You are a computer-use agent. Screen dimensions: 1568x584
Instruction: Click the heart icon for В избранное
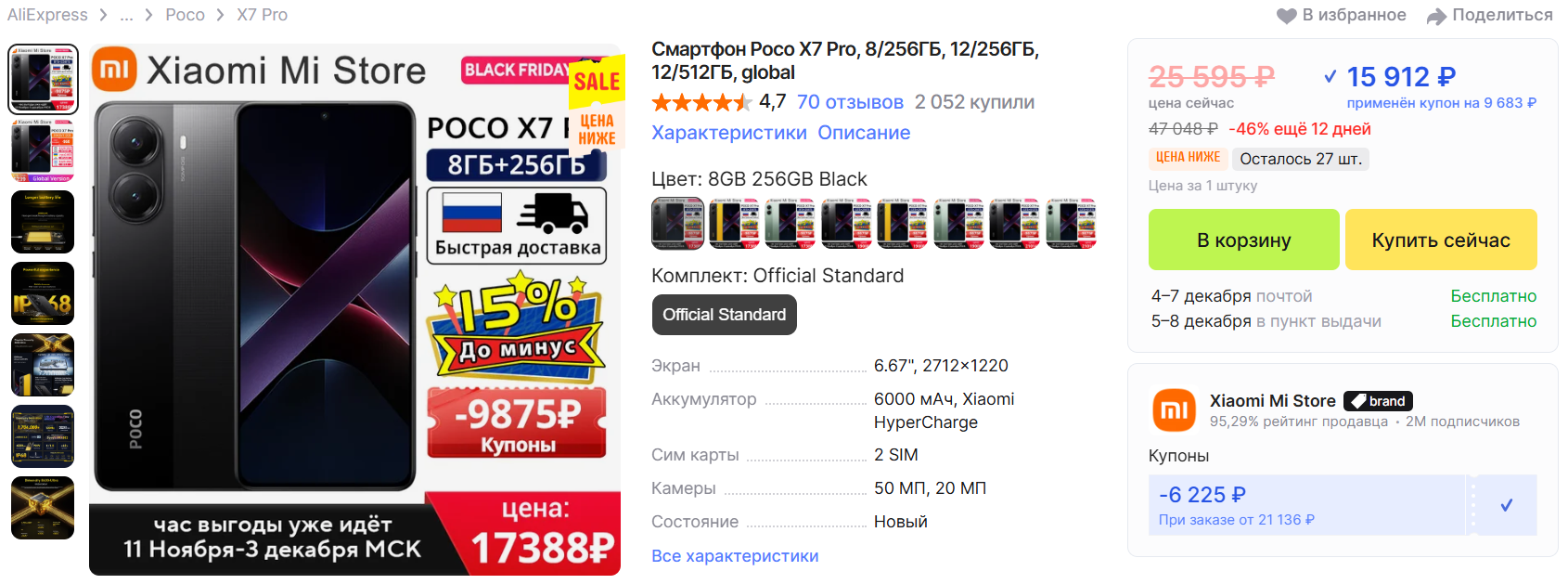(1286, 16)
